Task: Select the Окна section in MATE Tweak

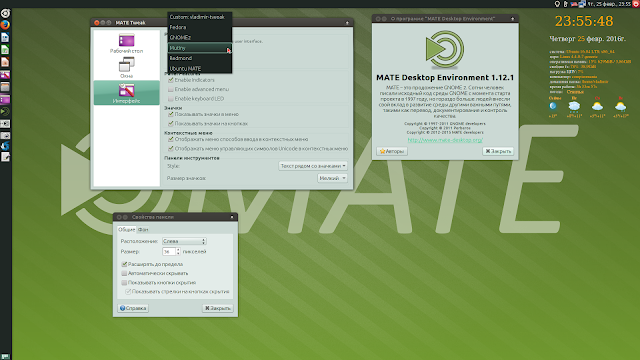Action: point(127,68)
